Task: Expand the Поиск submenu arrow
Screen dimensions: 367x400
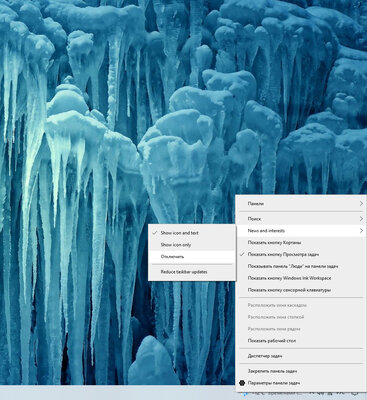Action: [x=361, y=219]
